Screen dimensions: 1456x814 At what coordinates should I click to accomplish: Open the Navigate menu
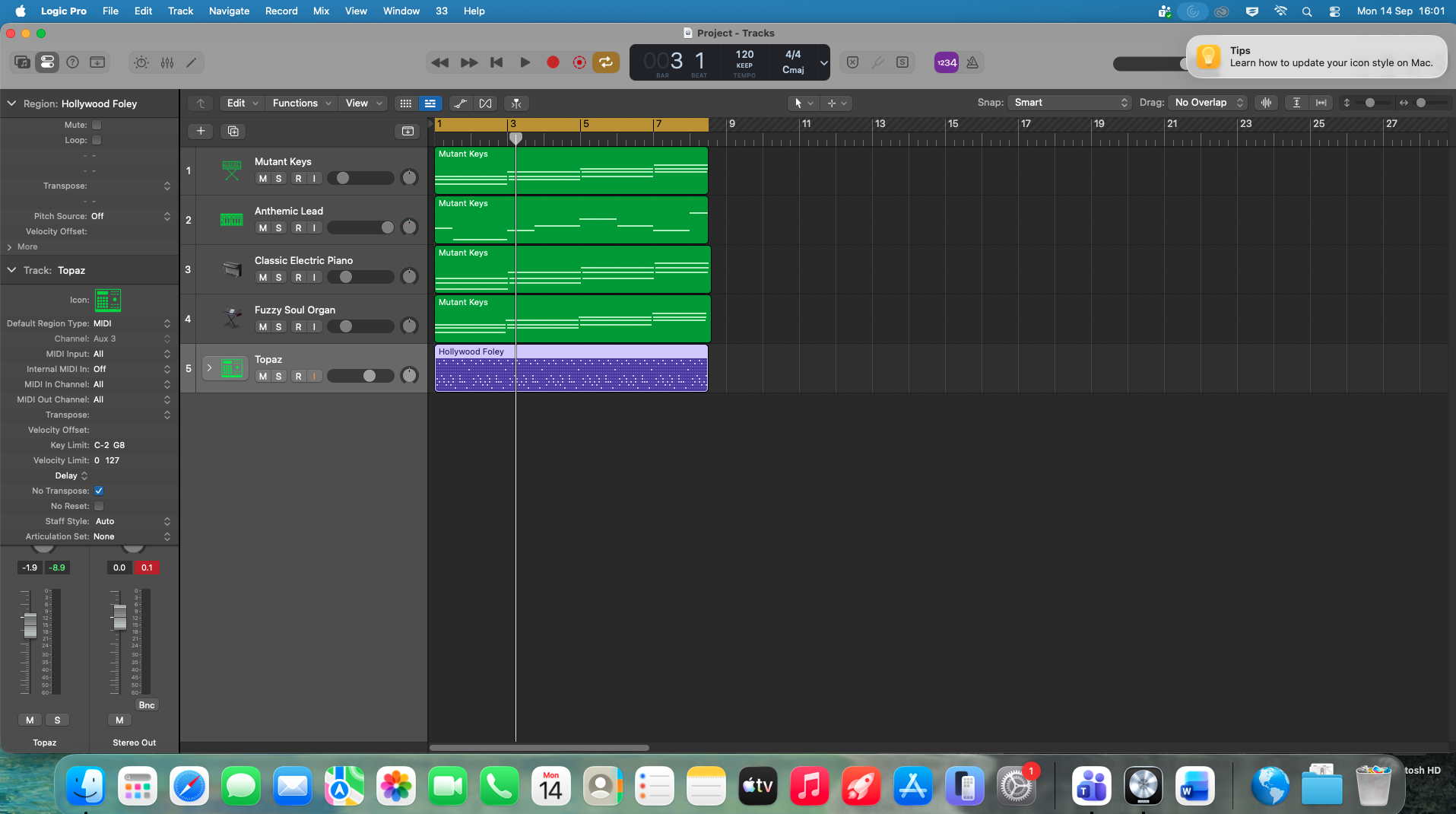pos(229,11)
